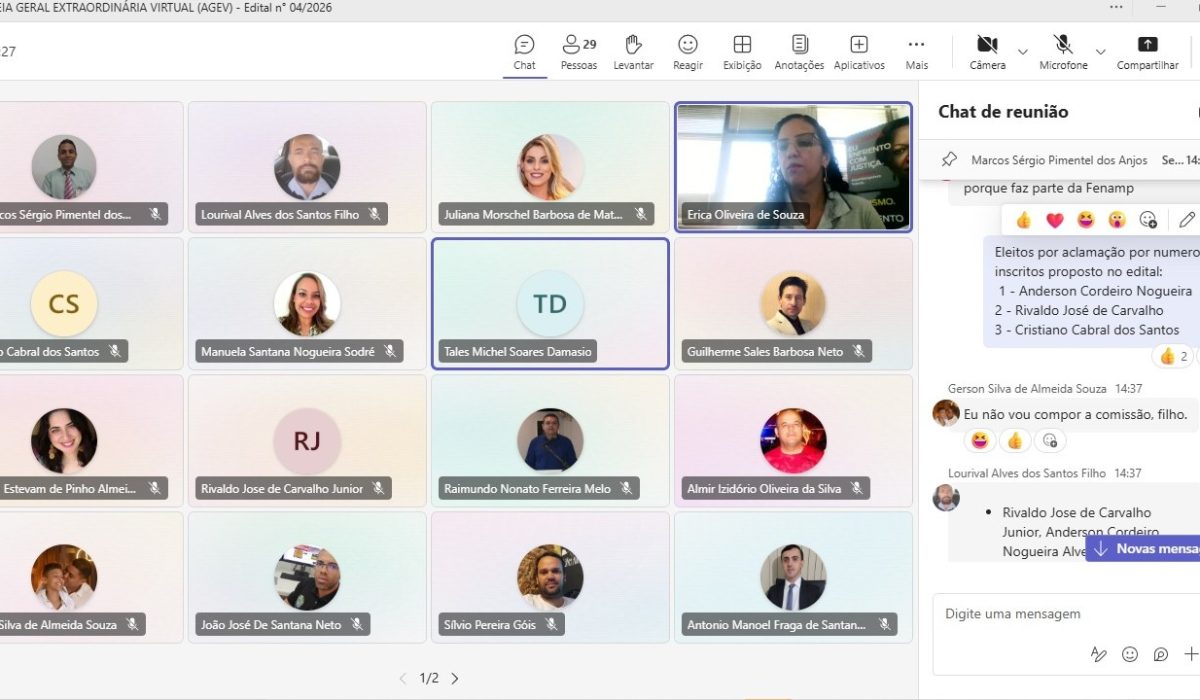The height and width of the screenshot is (700, 1200).
Task: Raise hand with the Levantar icon
Action: coord(633,52)
